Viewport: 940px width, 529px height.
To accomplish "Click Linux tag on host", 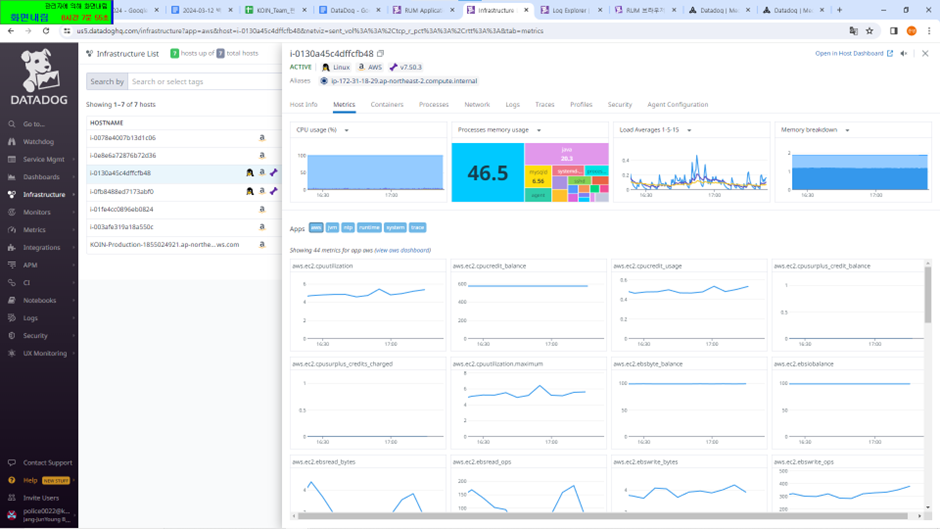I will (x=336, y=67).
